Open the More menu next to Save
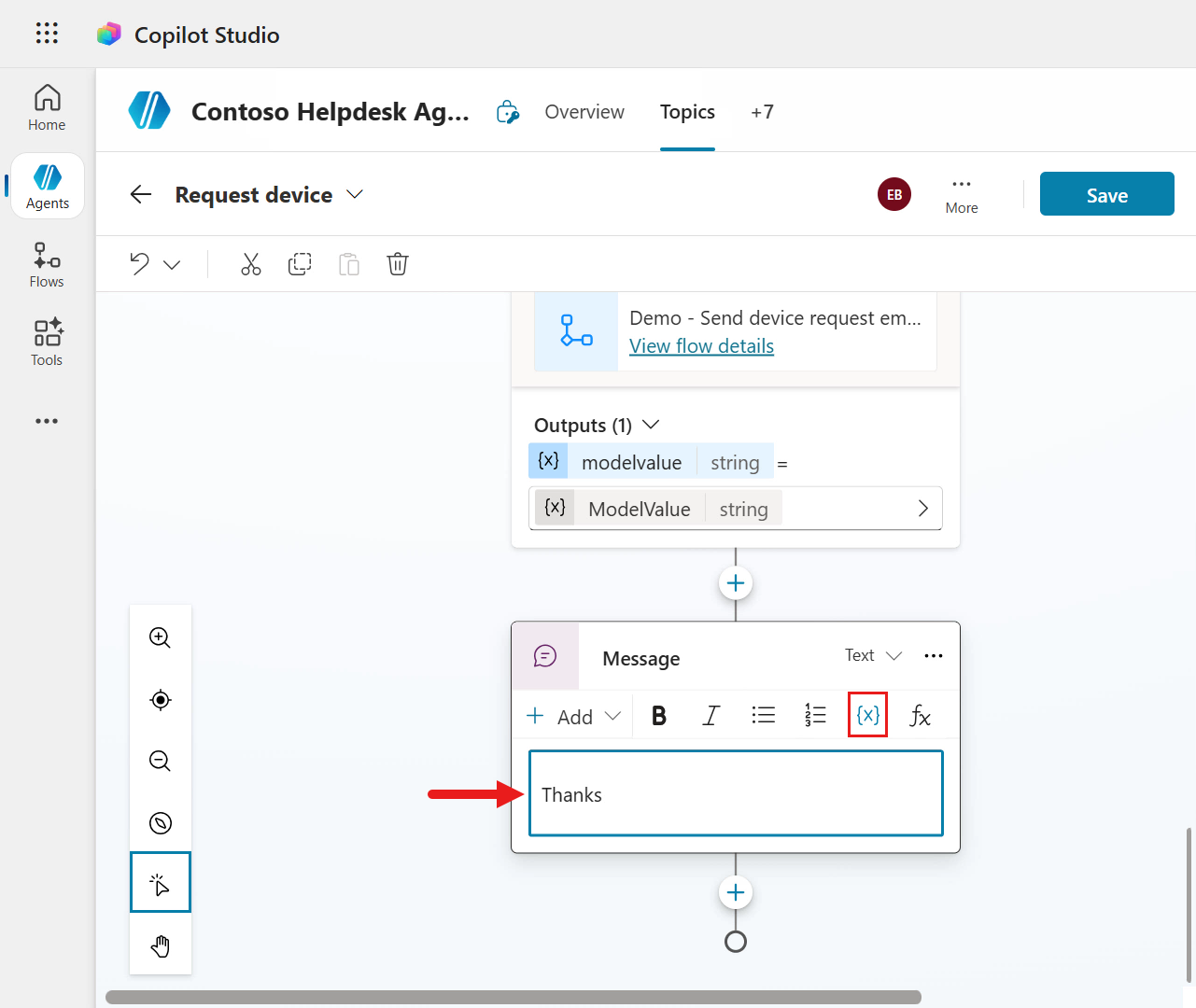1196x1008 pixels. click(x=962, y=194)
